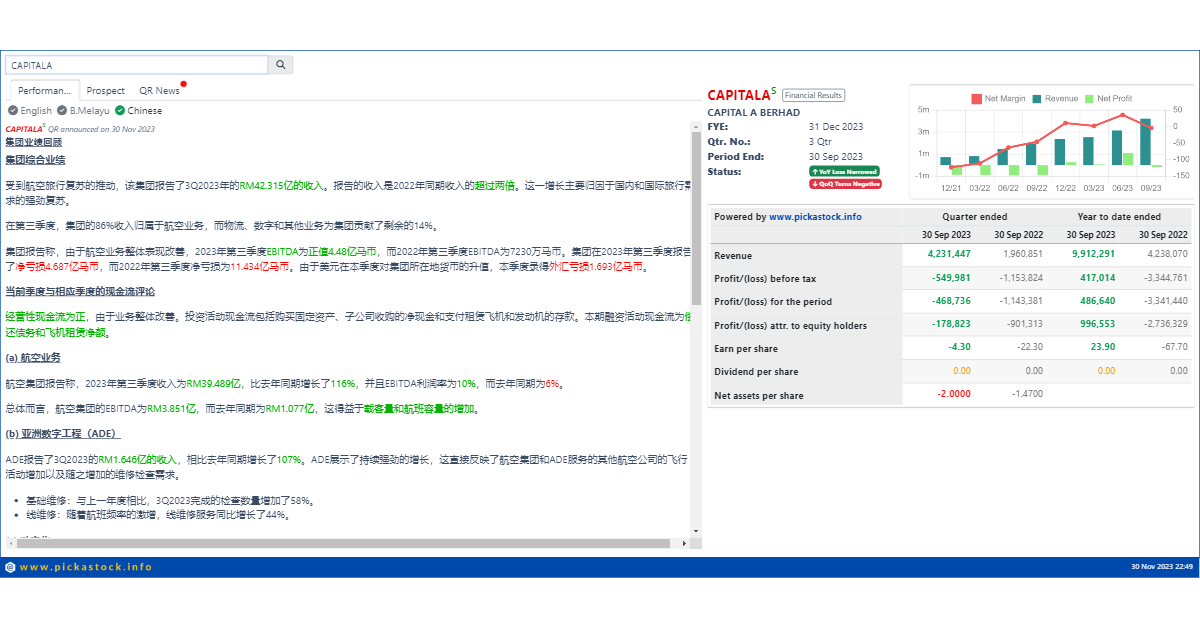Click the red notification dot on QR News

[184, 84]
